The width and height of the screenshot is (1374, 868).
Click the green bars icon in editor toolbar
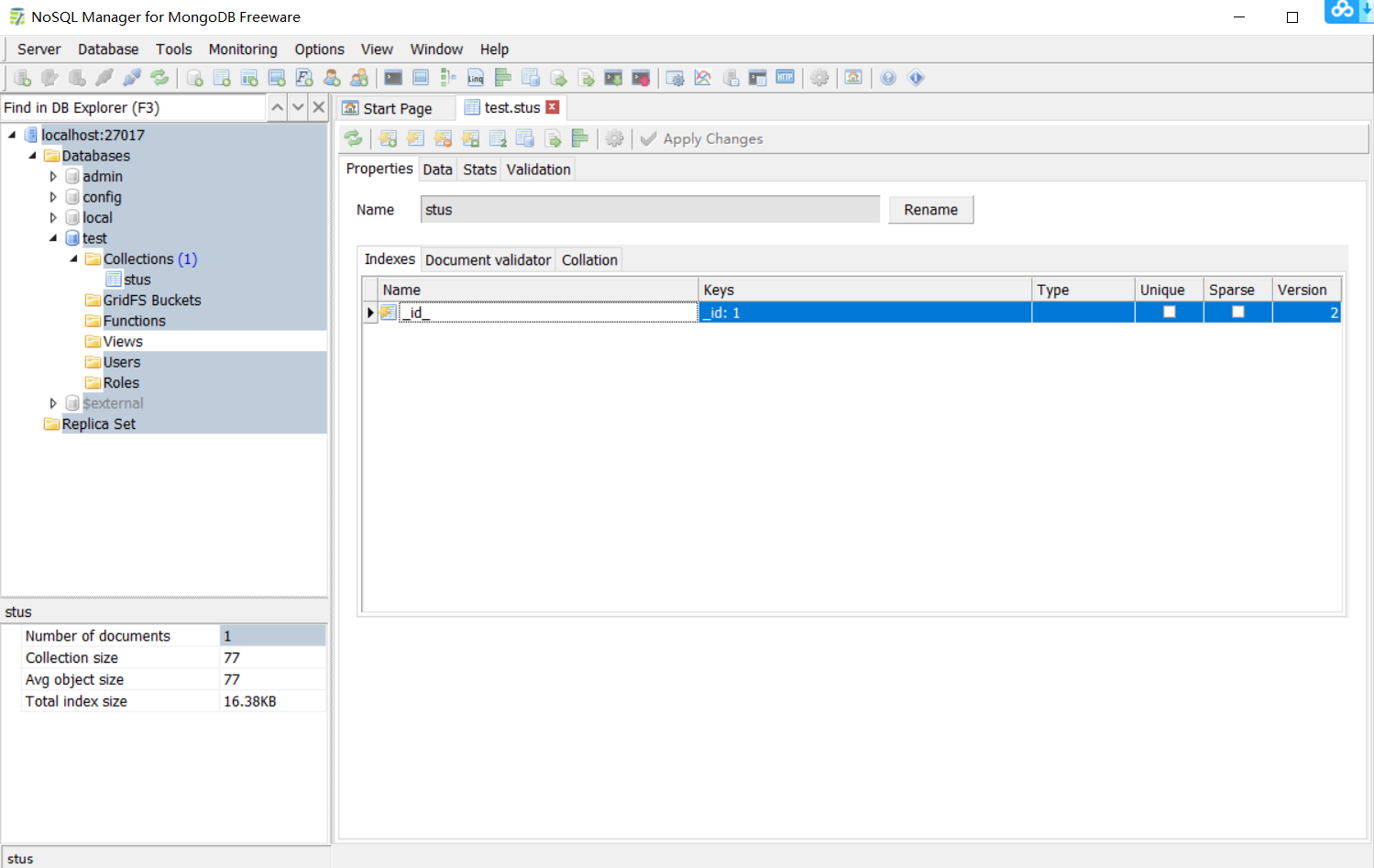coord(580,138)
